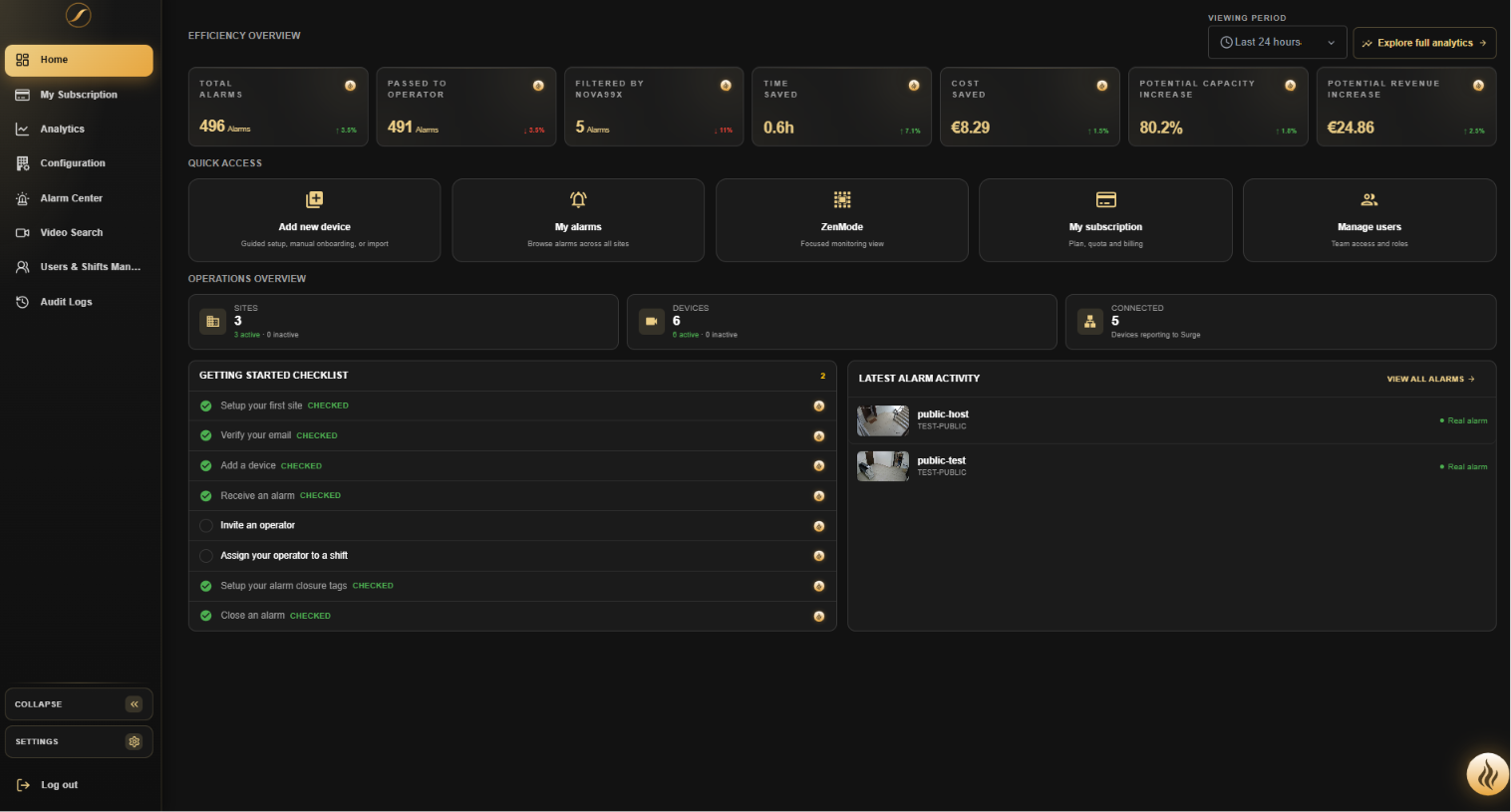Image resolution: width=1511 pixels, height=812 pixels.
Task: Toggle the Receive an alarm check
Action: point(205,495)
